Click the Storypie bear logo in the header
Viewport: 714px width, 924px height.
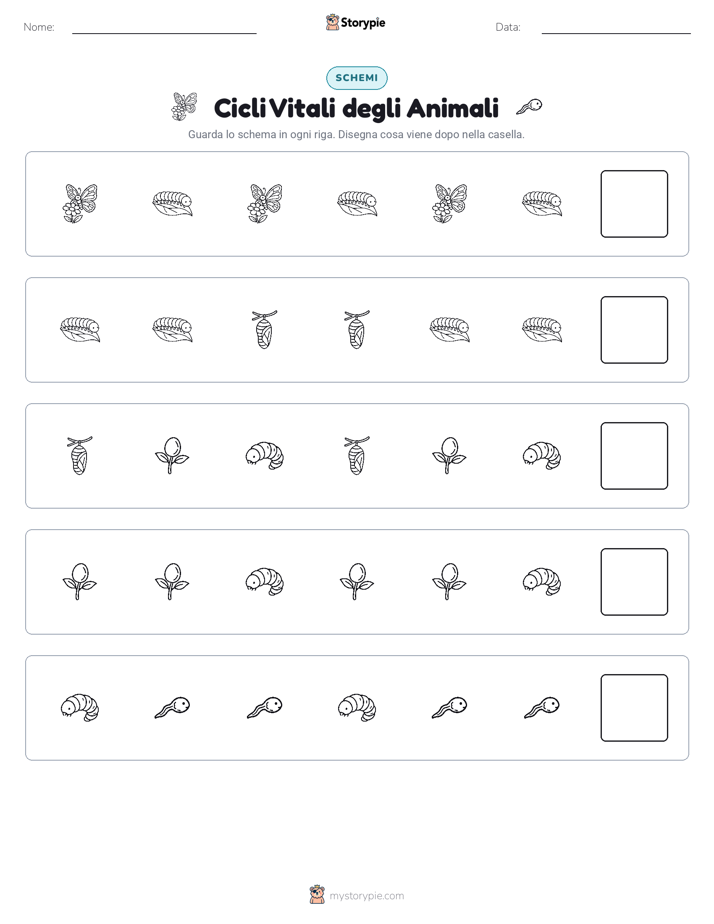[x=332, y=22]
